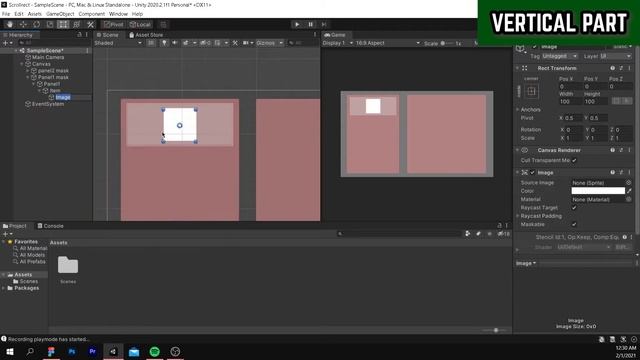Image resolution: width=640 pixels, height=360 pixels.
Task: Open the Edit menu
Action: coord(19,14)
